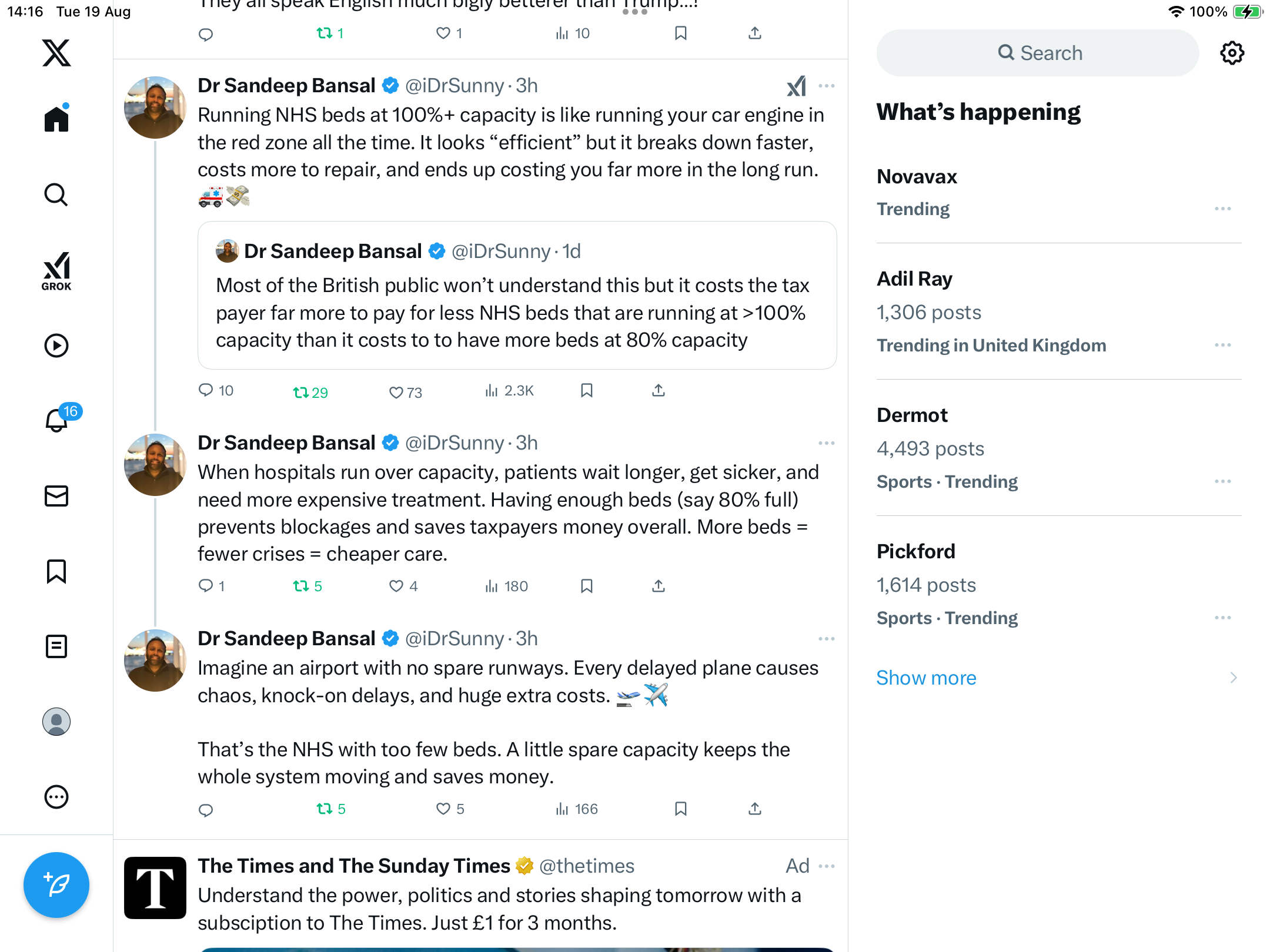Open the sidebar Bookmarks icon

click(x=56, y=571)
